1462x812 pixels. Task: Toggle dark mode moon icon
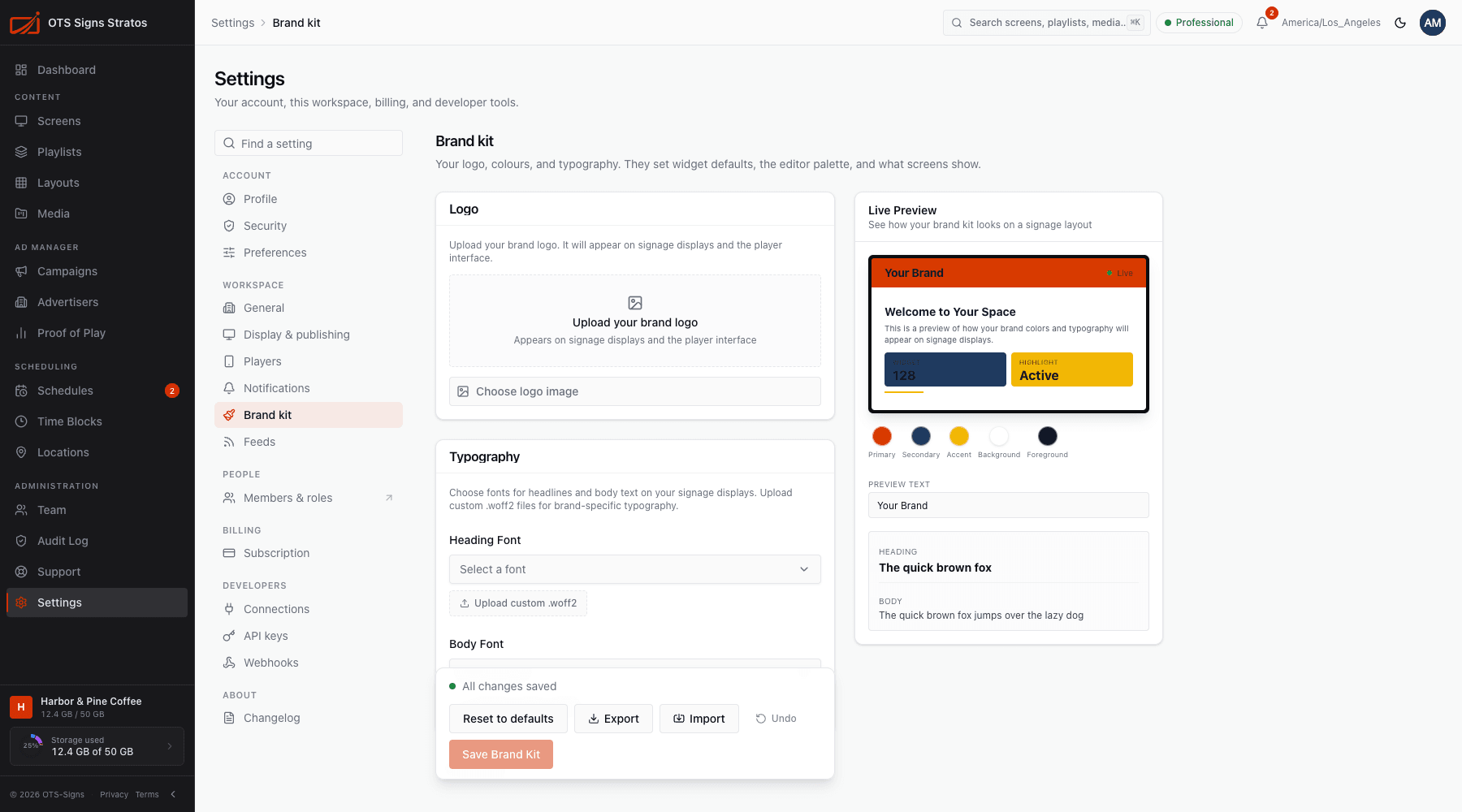[1400, 23]
